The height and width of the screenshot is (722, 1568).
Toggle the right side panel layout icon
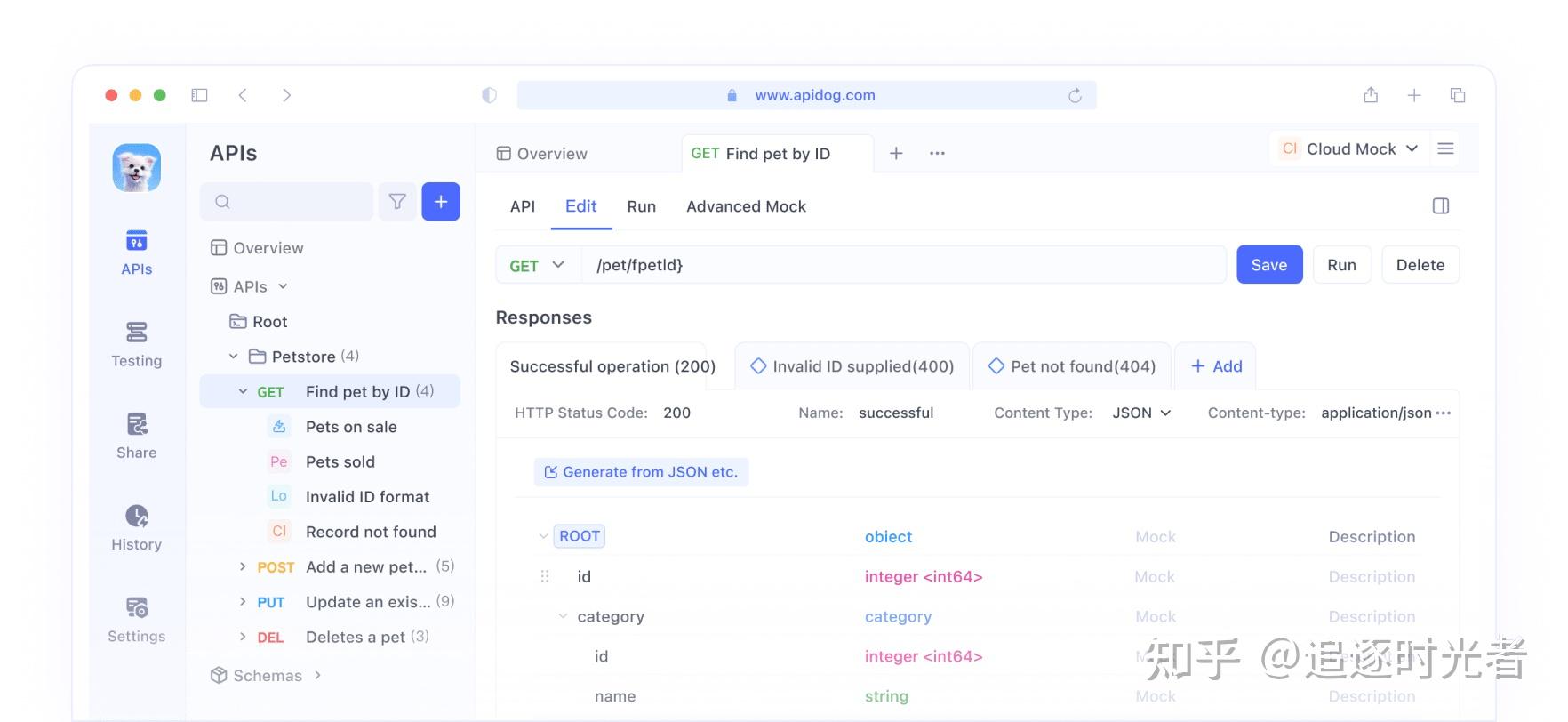click(1441, 206)
